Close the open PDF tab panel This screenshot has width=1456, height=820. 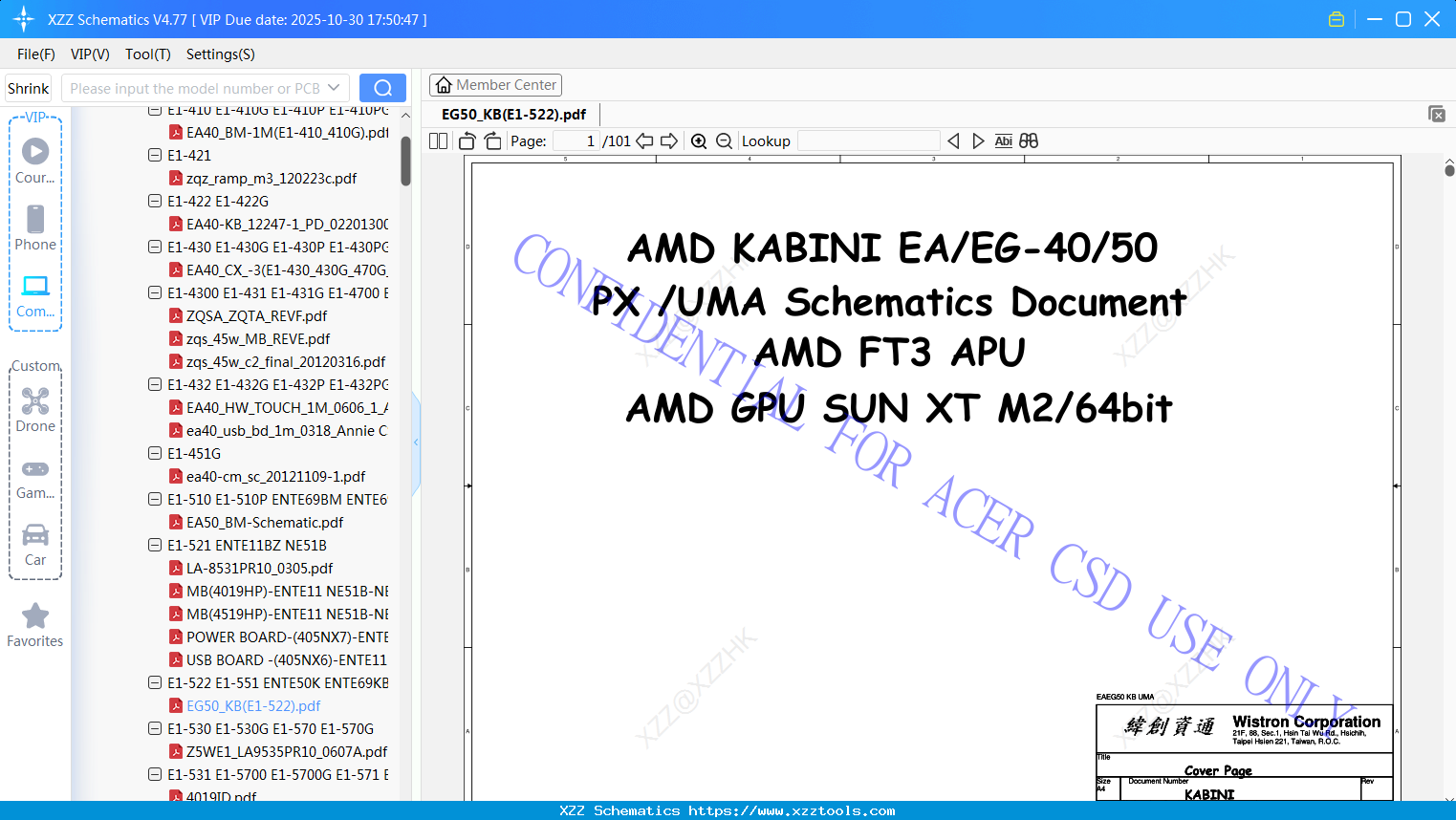[x=1436, y=114]
